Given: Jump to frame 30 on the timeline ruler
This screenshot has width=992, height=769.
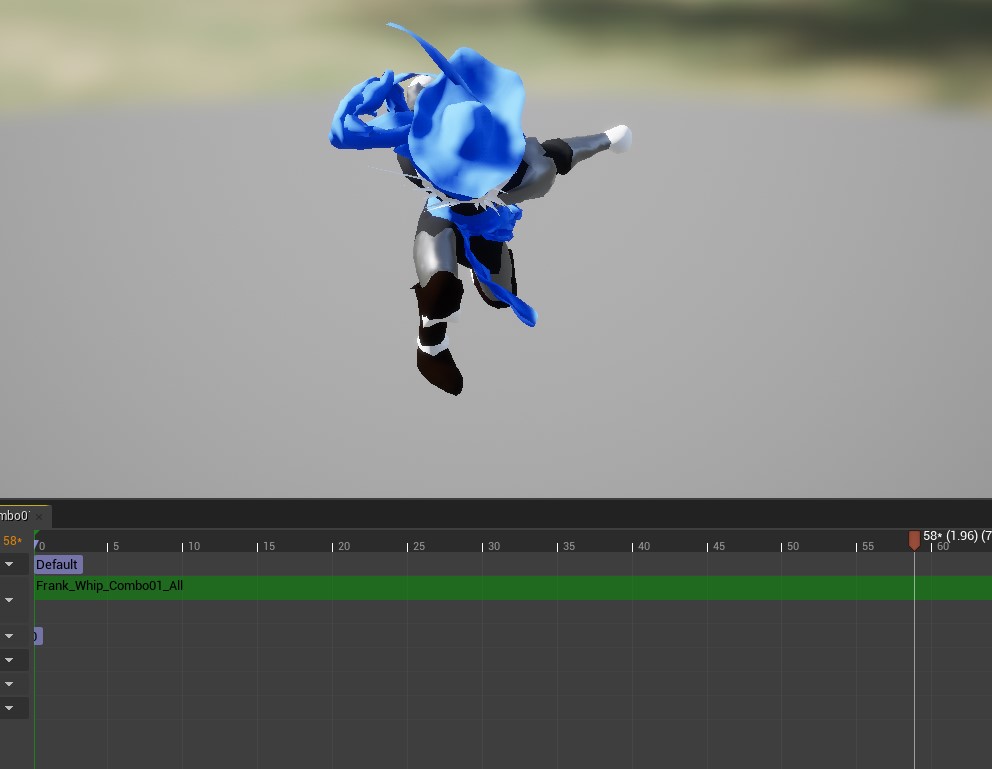Looking at the screenshot, I should coord(483,546).
